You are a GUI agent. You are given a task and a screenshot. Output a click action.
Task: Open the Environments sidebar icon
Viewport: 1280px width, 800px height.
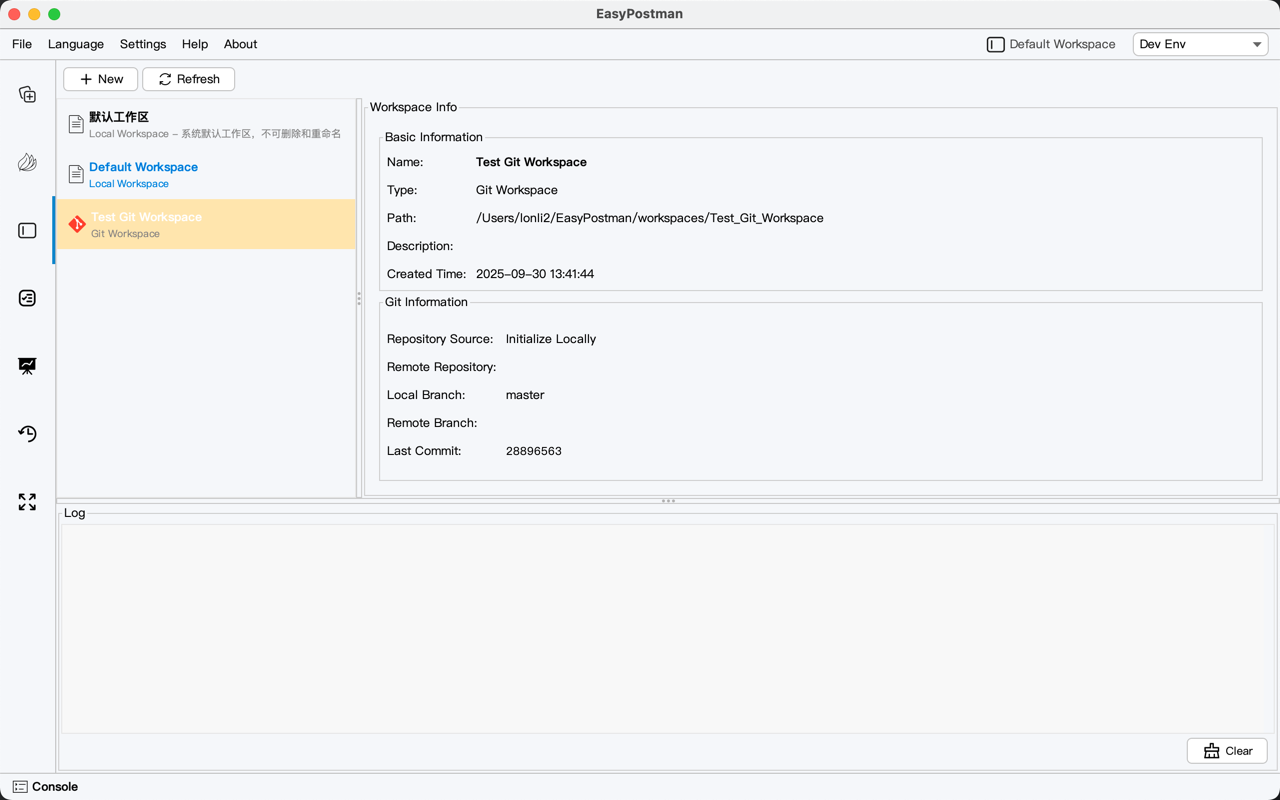tap(27, 162)
